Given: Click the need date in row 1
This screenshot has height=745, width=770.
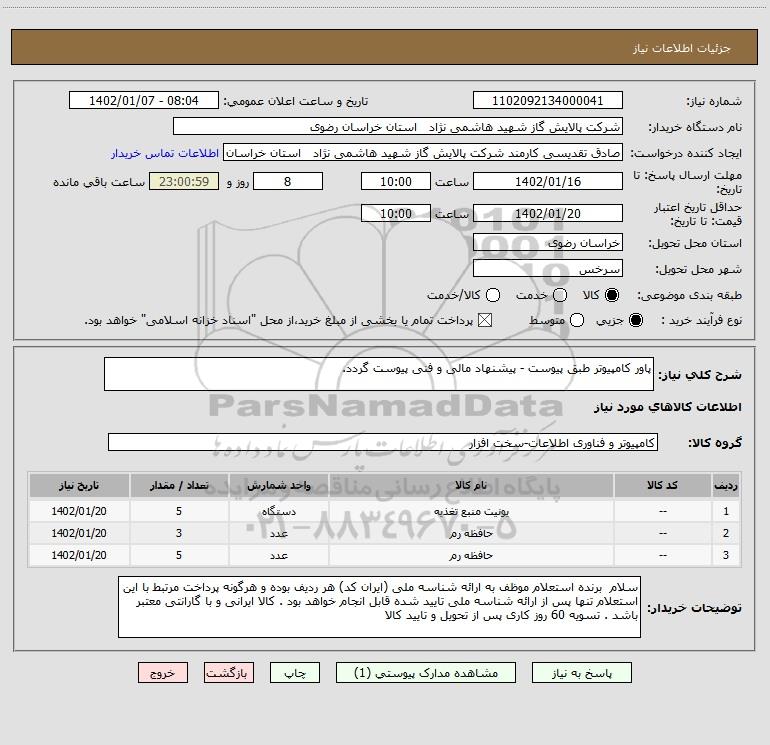Looking at the screenshot, I should [x=79, y=511].
